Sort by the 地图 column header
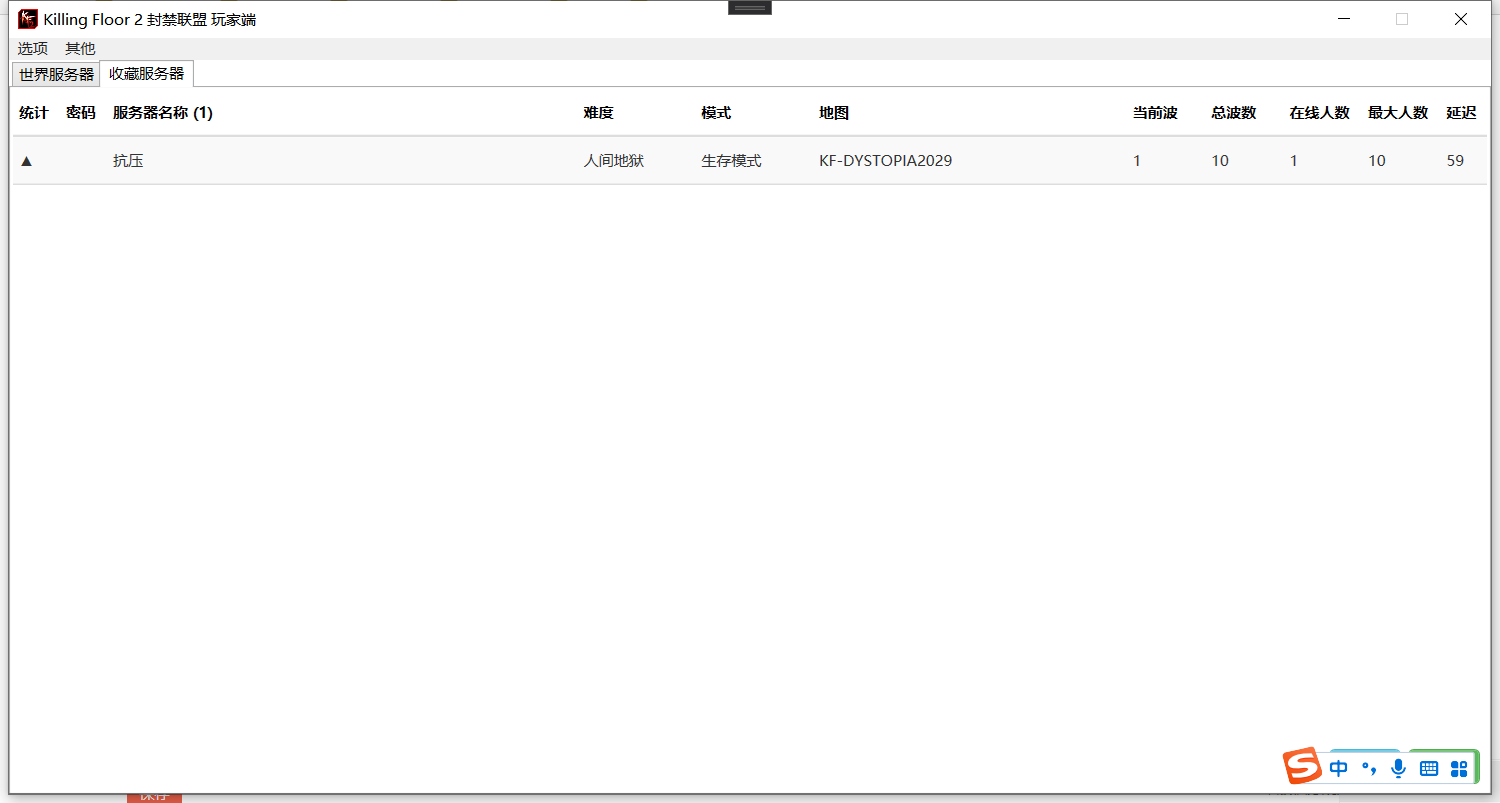Image resolution: width=1500 pixels, height=803 pixels. pyautogui.click(x=834, y=113)
